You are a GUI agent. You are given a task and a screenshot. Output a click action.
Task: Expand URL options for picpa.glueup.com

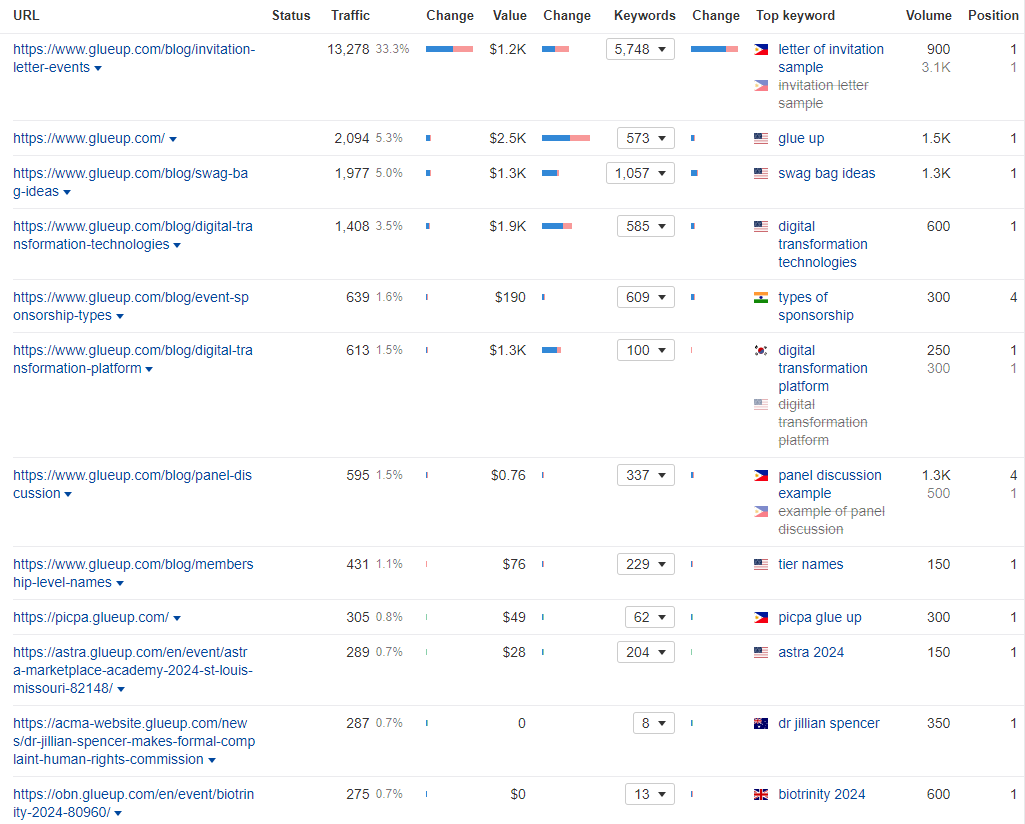coord(177,618)
